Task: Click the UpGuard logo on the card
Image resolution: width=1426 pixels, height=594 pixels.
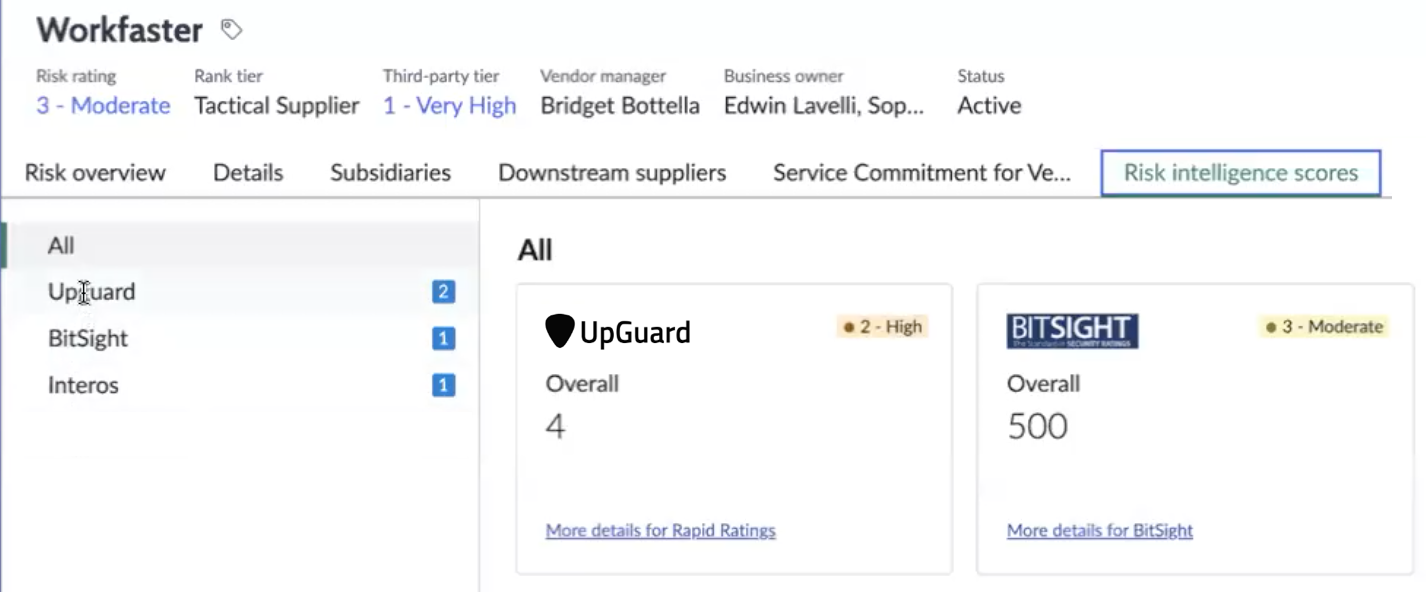Action: 618,332
